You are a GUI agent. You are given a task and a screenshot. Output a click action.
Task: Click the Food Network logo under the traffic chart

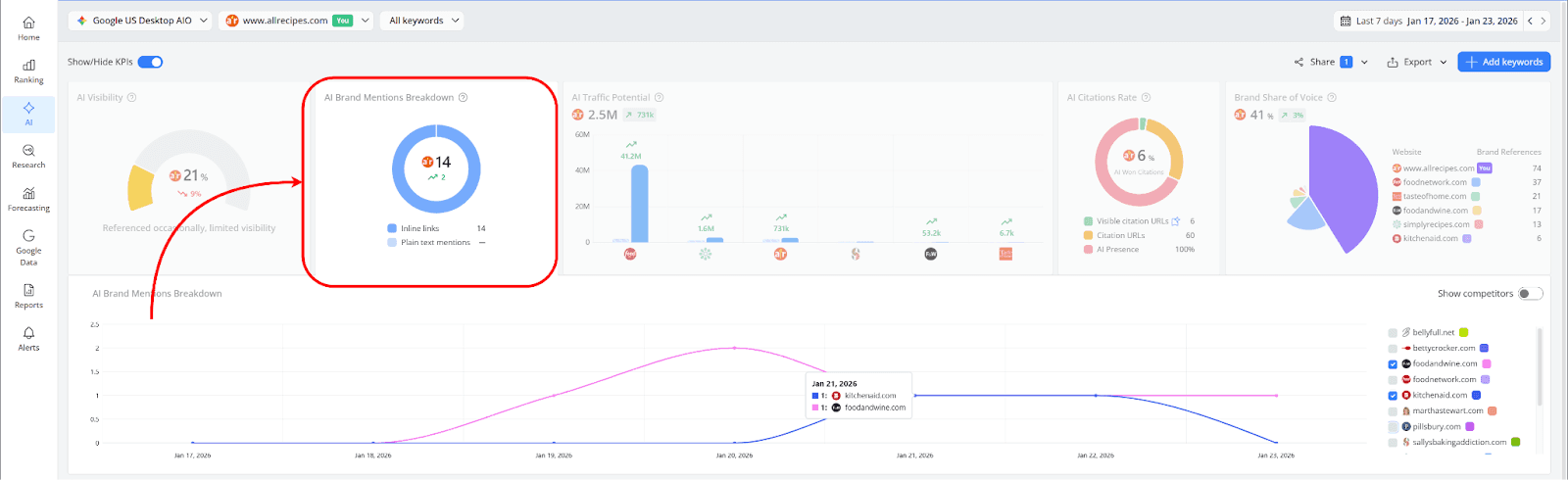[x=630, y=254]
